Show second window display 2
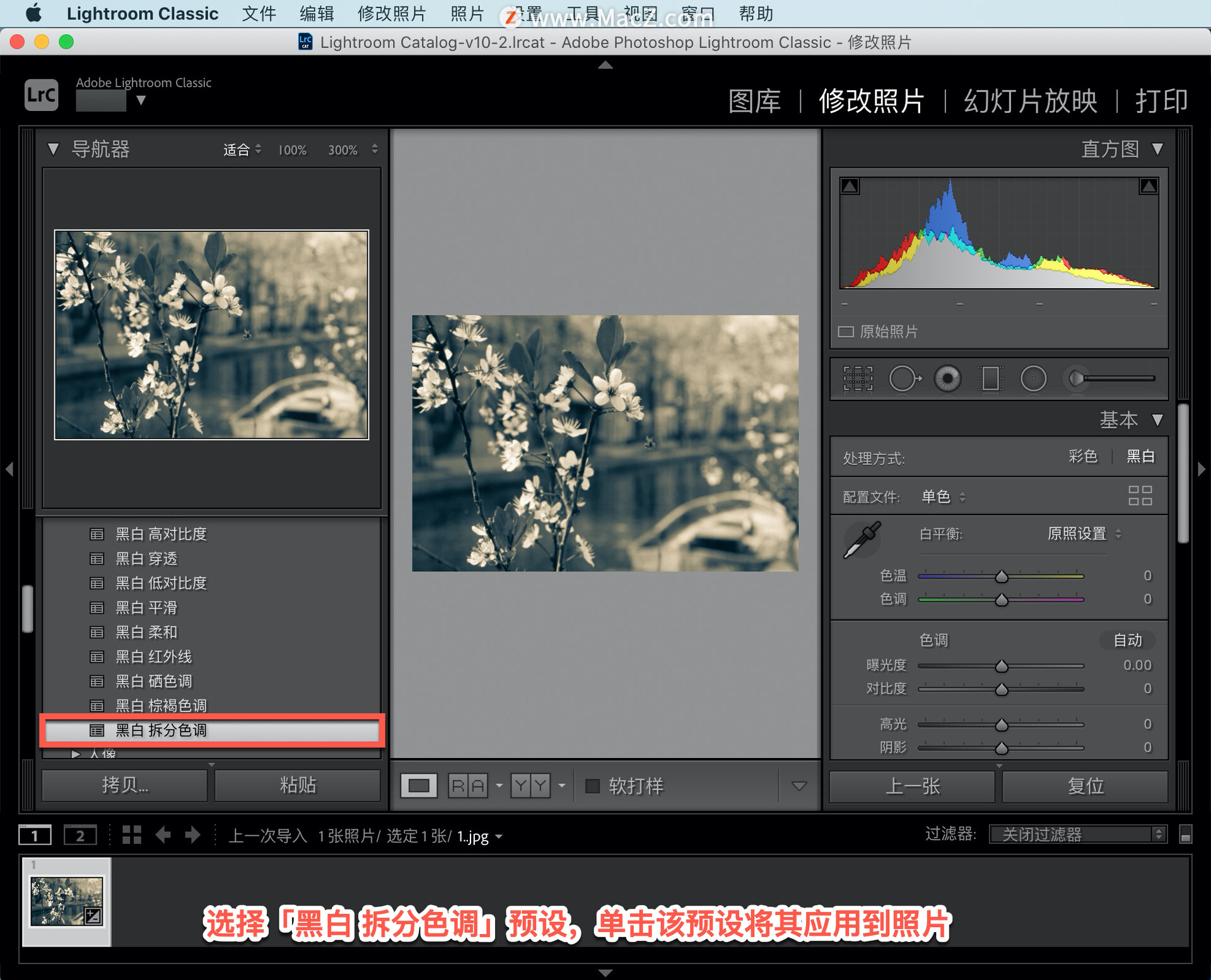The width and height of the screenshot is (1211, 980). 80,836
